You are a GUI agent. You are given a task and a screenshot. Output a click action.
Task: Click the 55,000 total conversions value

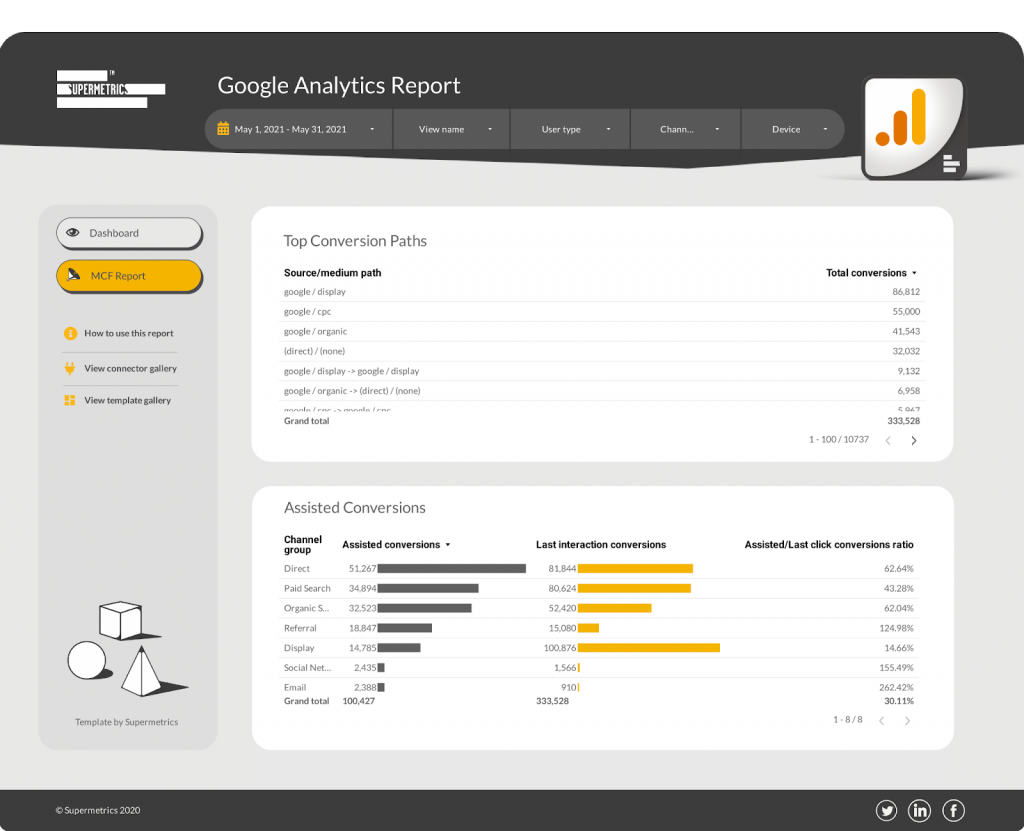tap(906, 312)
